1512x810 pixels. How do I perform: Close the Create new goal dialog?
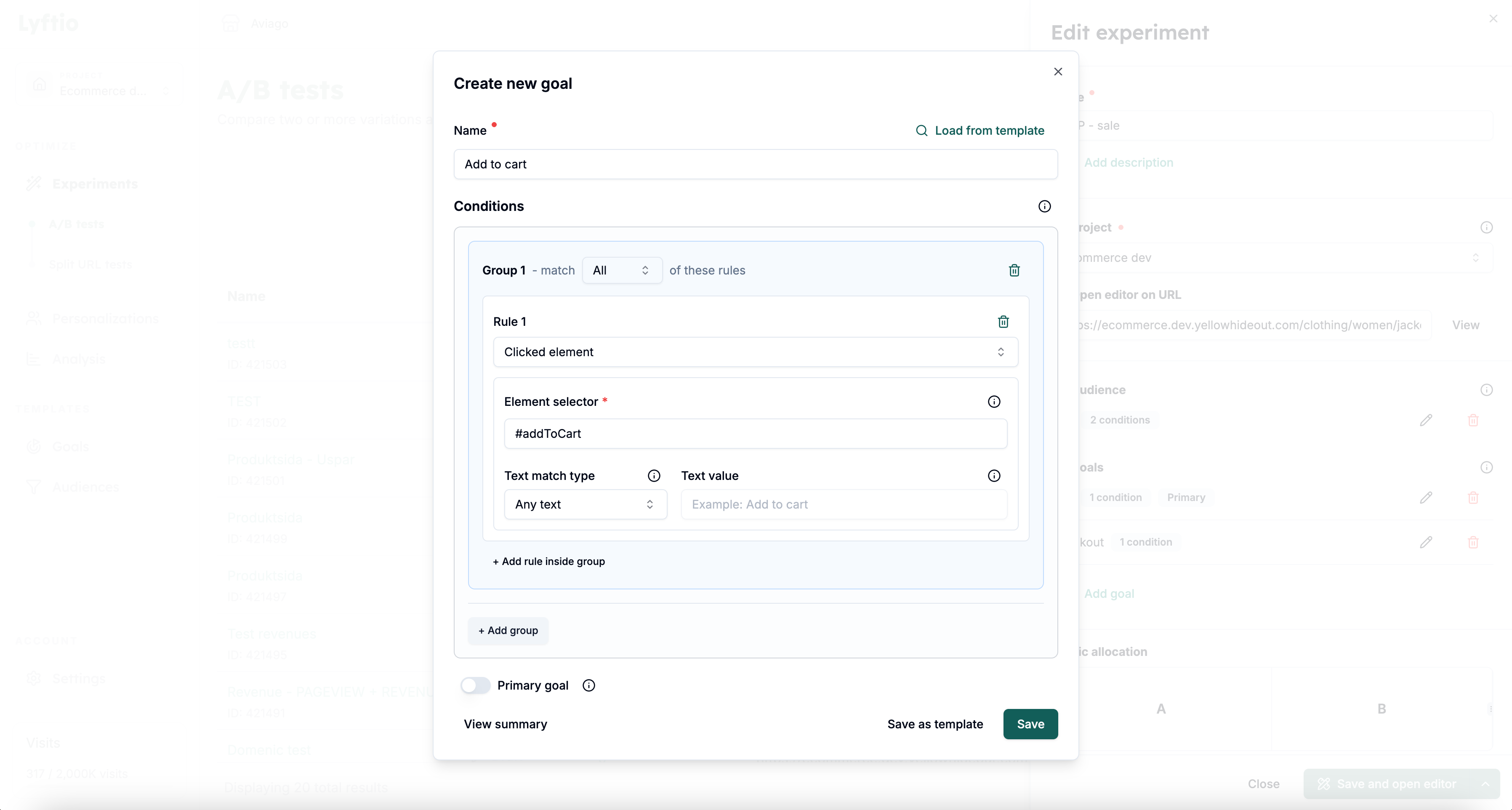[x=1058, y=72]
